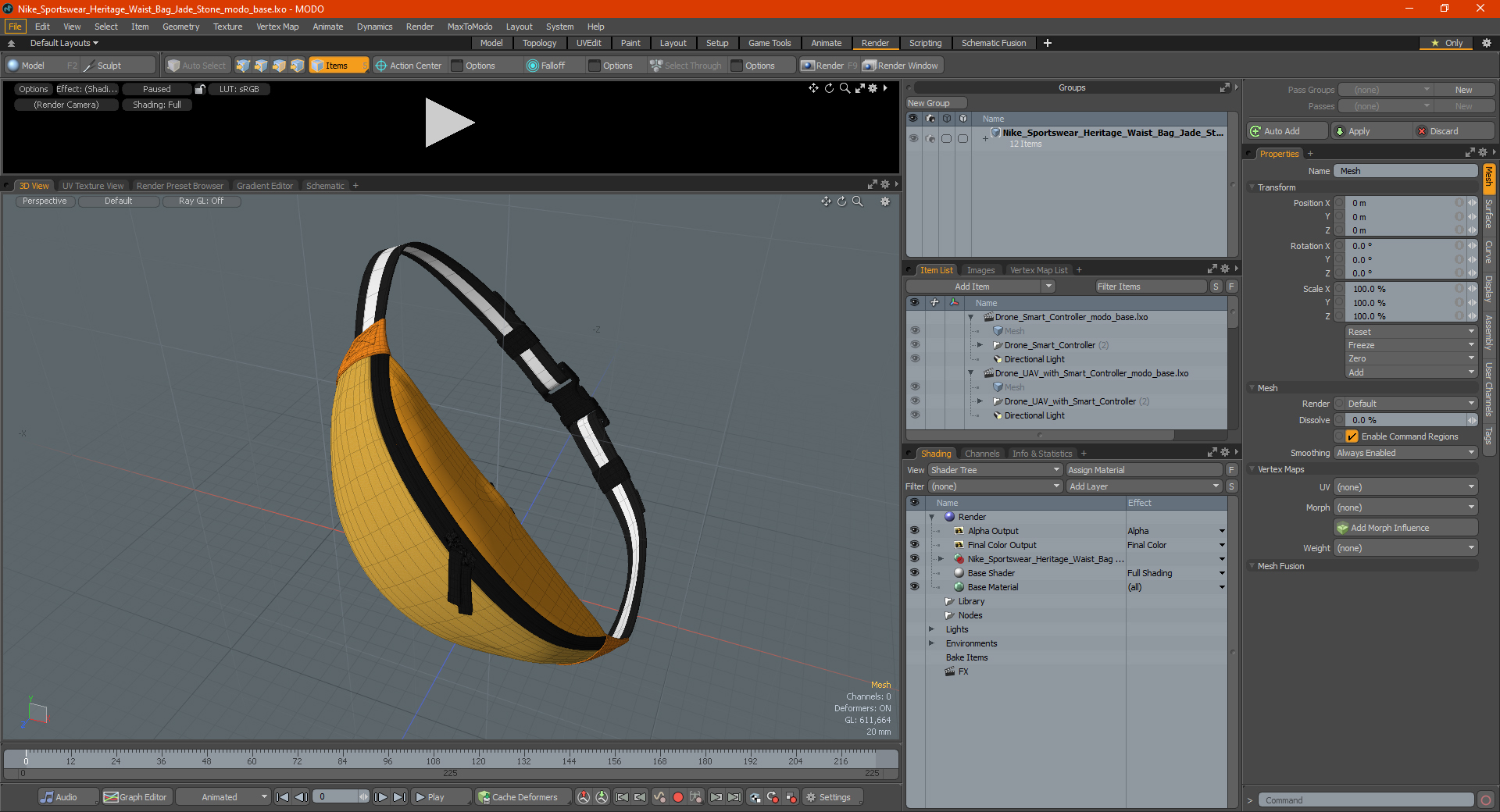
Task: Toggle Select Through Options checkbox
Action: (737, 66)
